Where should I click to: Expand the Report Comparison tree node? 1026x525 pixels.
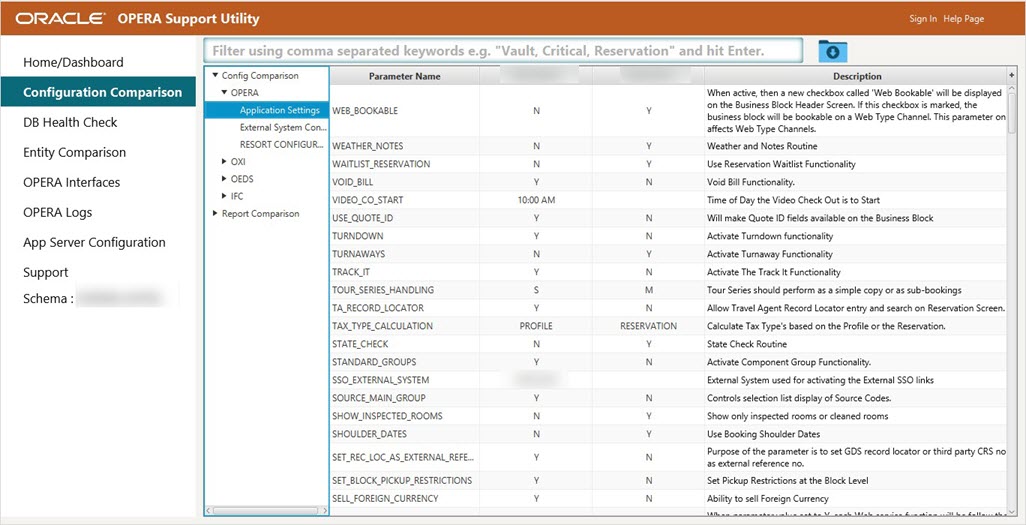(215, 213)
